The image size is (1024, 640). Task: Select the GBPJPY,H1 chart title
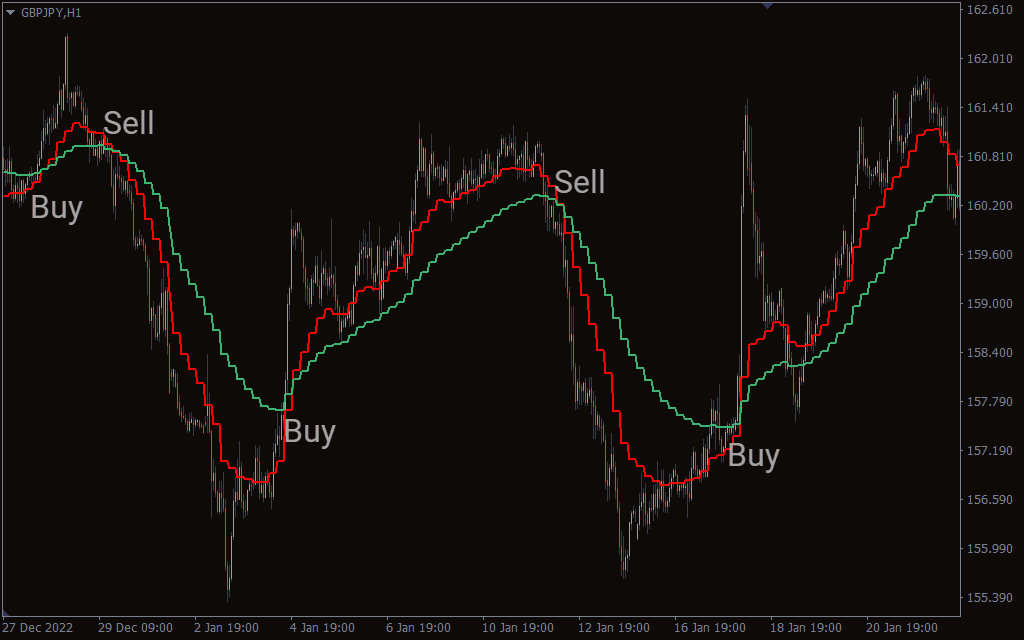click(51, 12)
